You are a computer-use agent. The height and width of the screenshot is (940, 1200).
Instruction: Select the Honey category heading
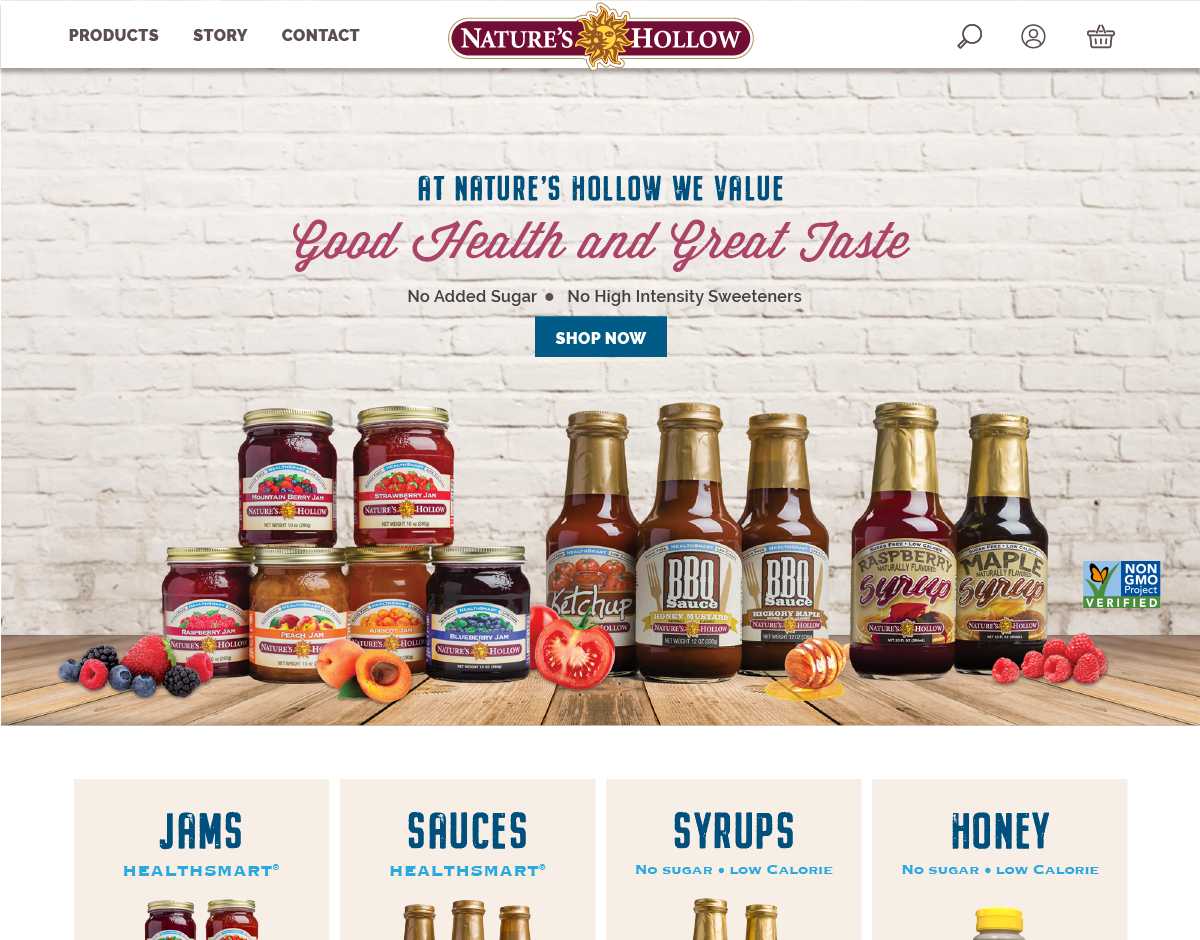[x=1000, y=831]
